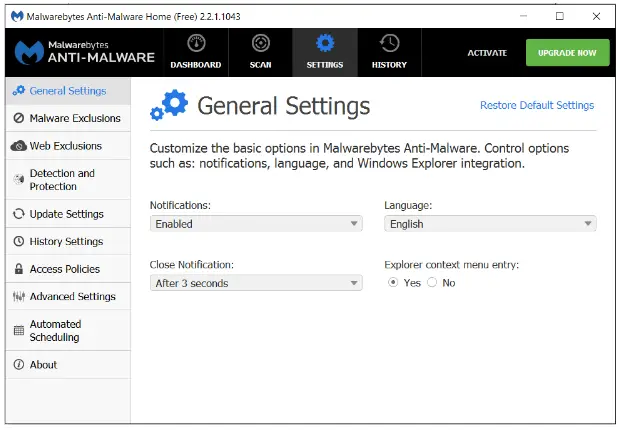Click the Notifications: label
The image size is (620, 430).
[x=180, y=205]
